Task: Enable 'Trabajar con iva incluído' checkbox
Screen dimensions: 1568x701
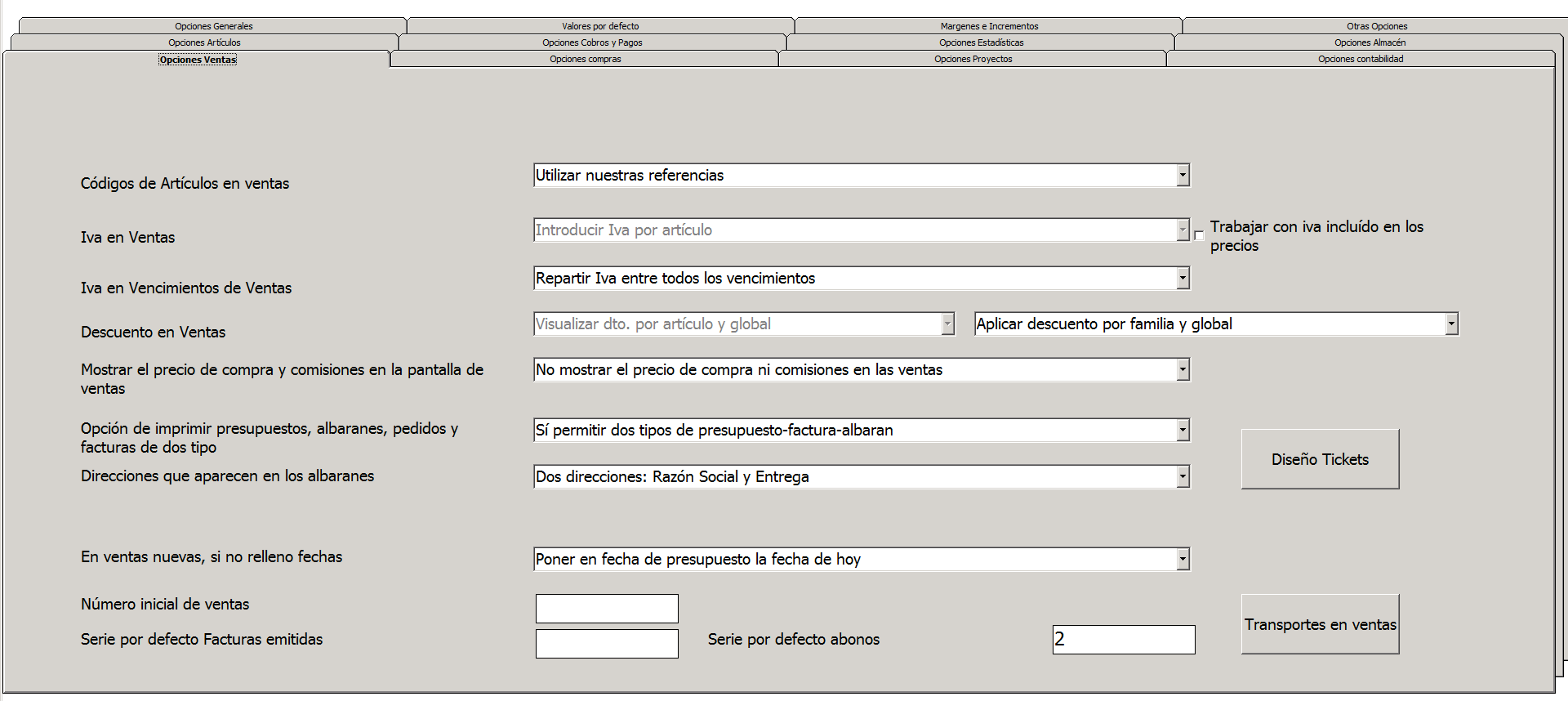Action: [x=1199, y=235]
